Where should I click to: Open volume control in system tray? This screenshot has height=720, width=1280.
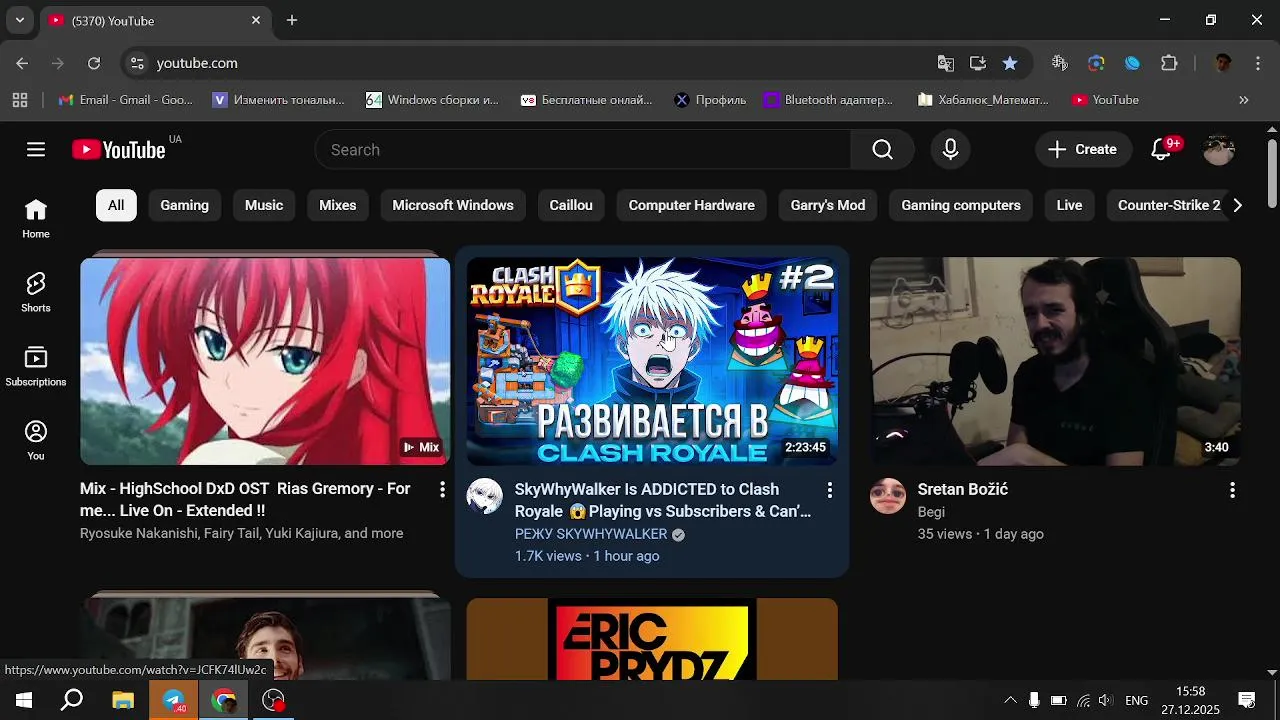pos(1105,700)
